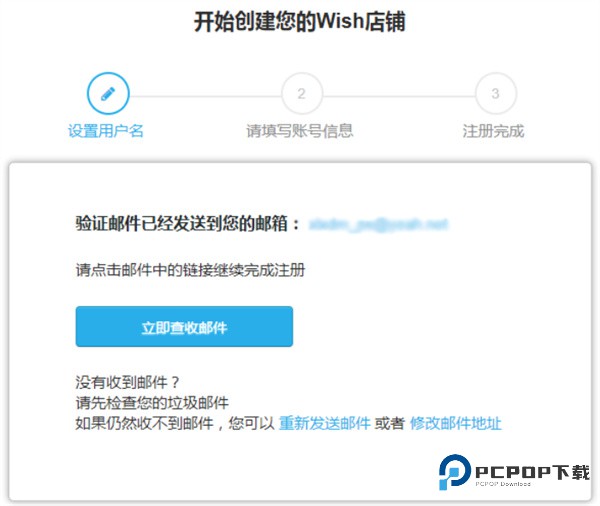This screenshot has height=506, width=600.
Task: Click the PCPOP下载 watermark text
Action: (x=533, y=472)
